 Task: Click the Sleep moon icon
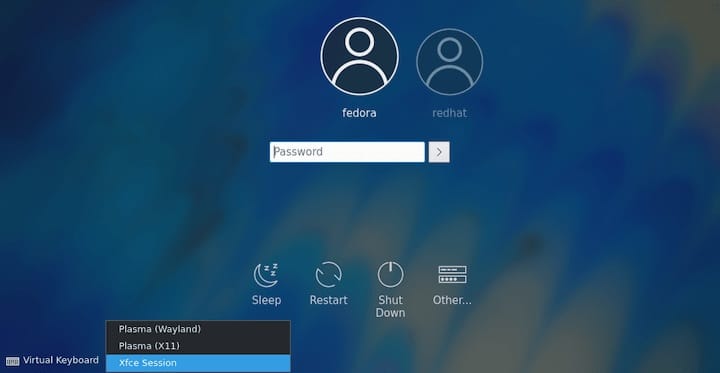click(266, 275)
